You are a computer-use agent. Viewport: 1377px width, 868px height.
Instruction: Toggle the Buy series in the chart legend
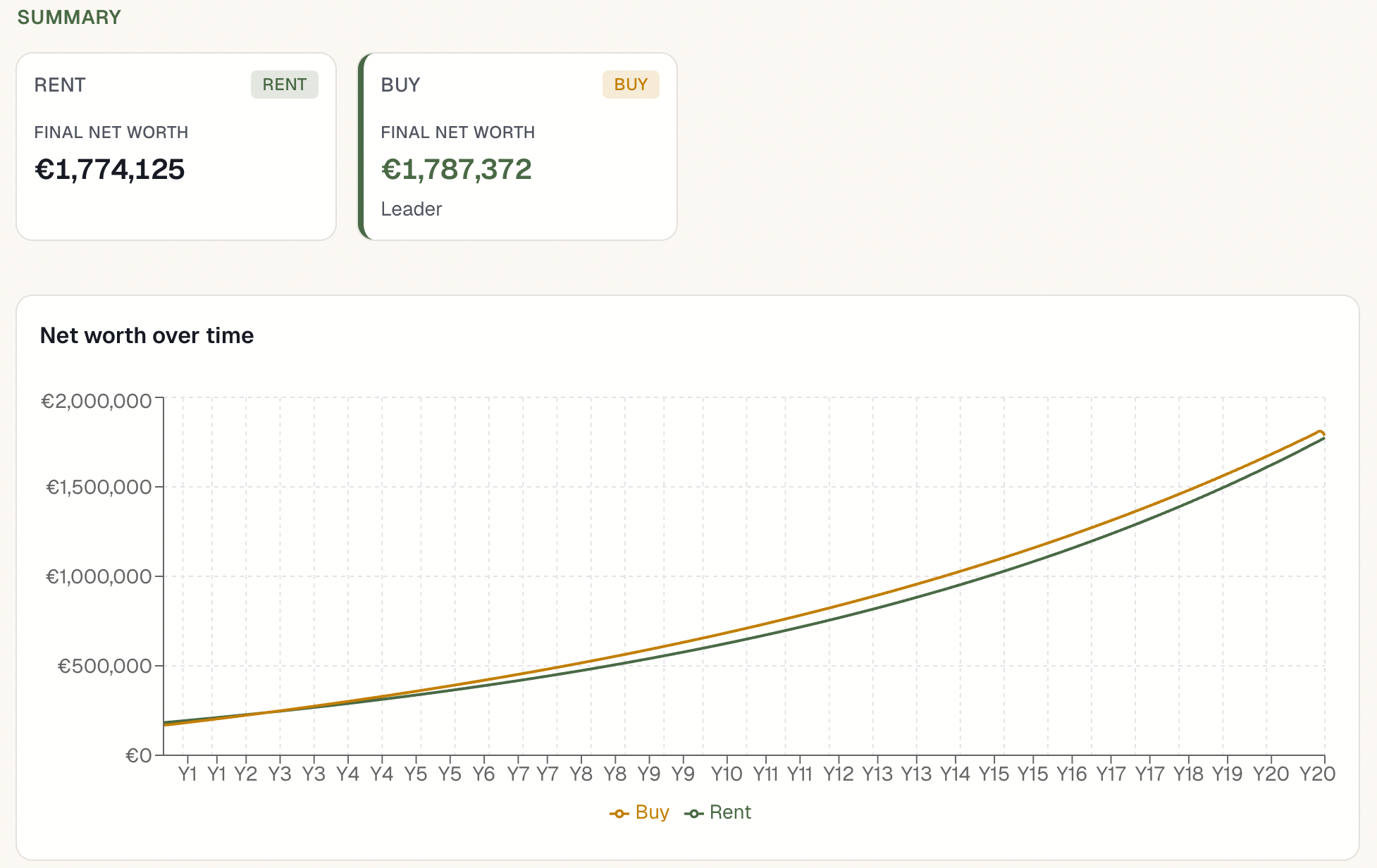click(x=653, y=812)
